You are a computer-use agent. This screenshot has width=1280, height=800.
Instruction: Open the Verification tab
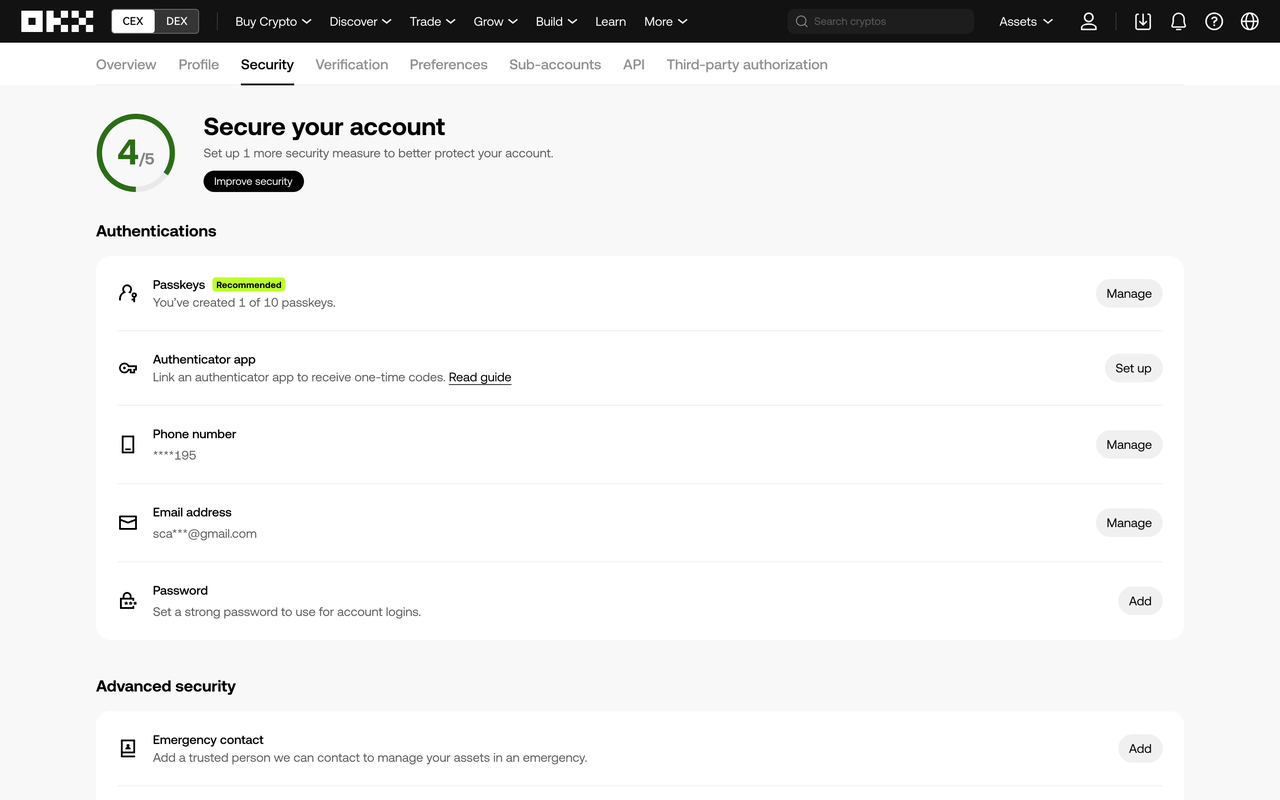point(352,64)
